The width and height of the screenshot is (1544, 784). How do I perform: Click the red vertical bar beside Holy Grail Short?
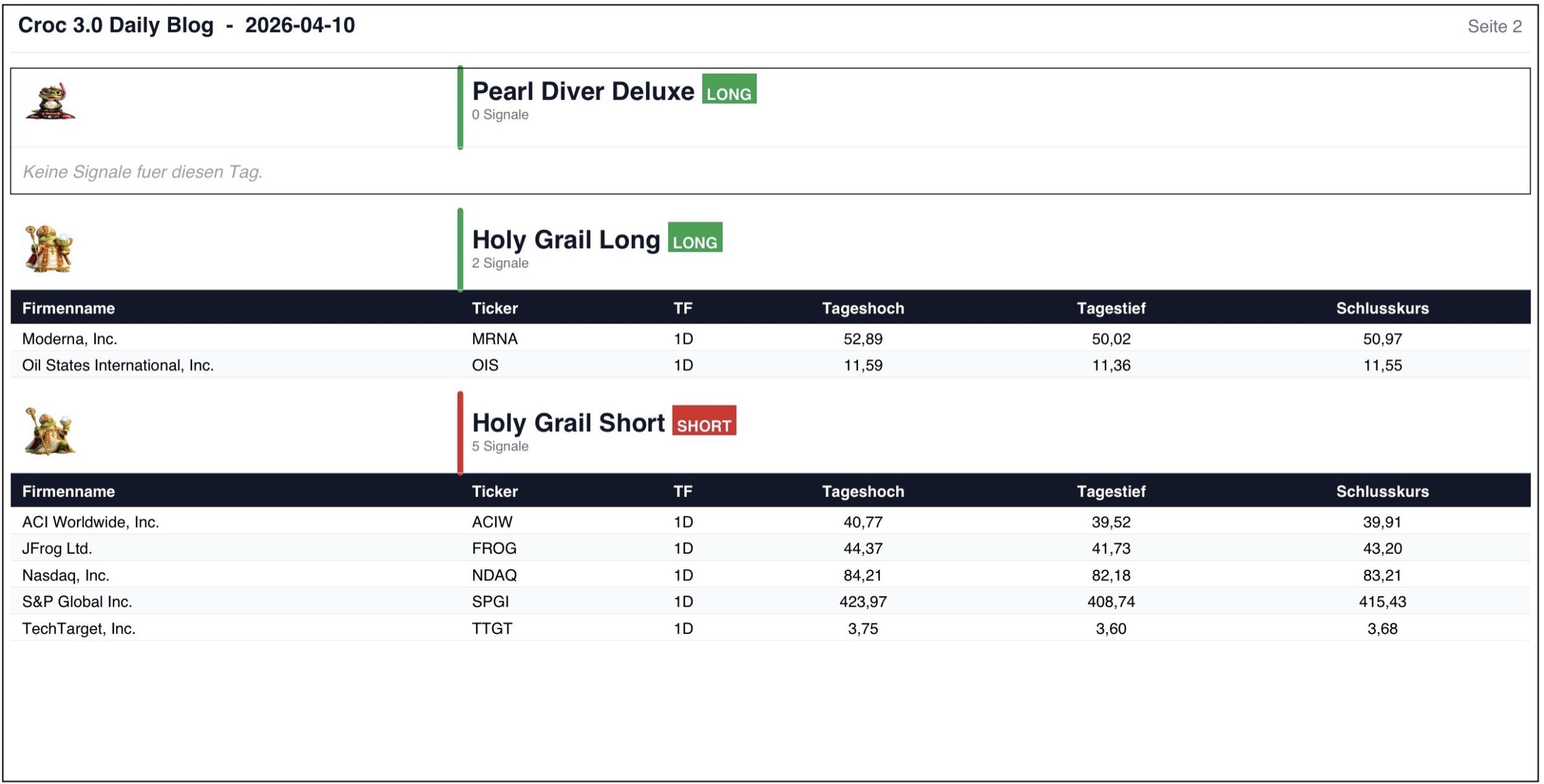tap(460, 433)
